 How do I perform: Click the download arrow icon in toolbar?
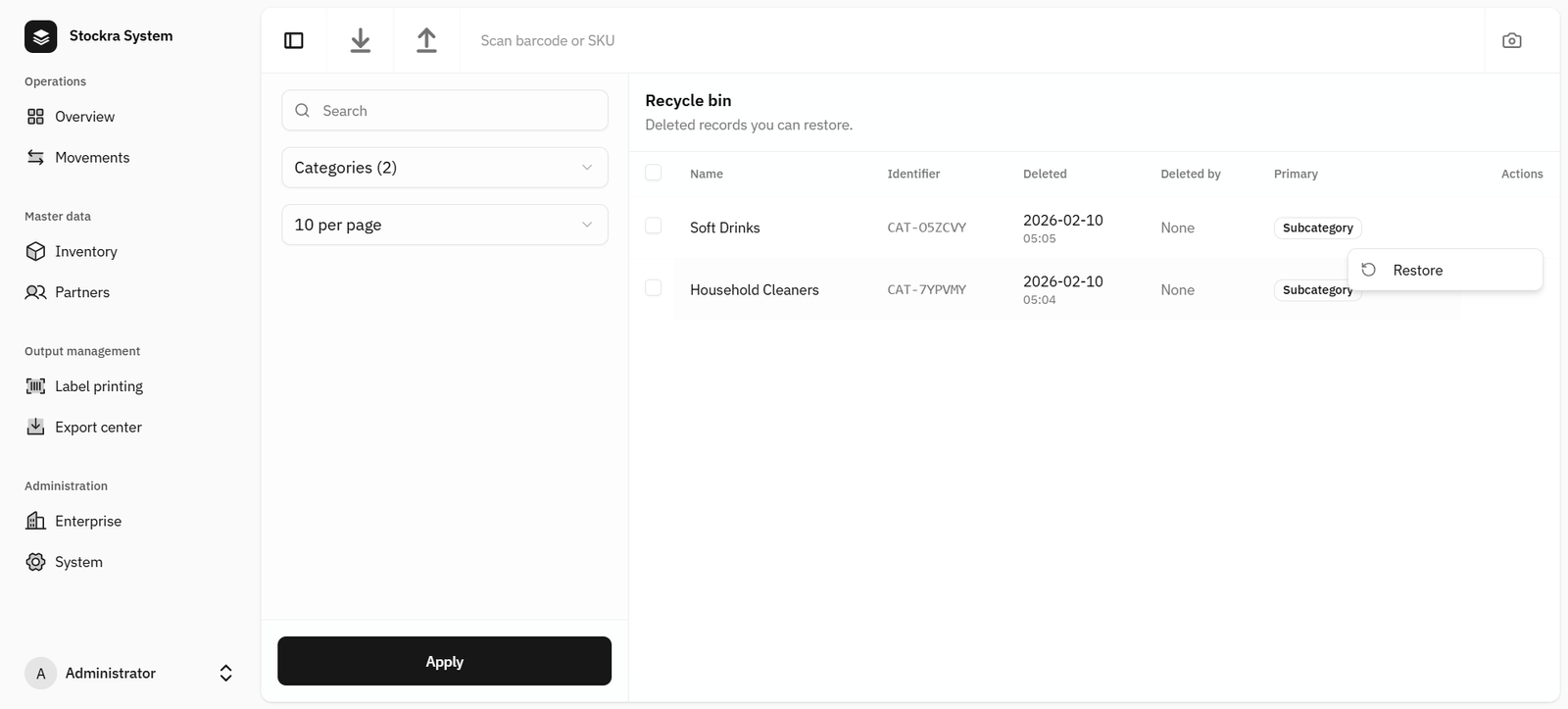pos(361,40)
